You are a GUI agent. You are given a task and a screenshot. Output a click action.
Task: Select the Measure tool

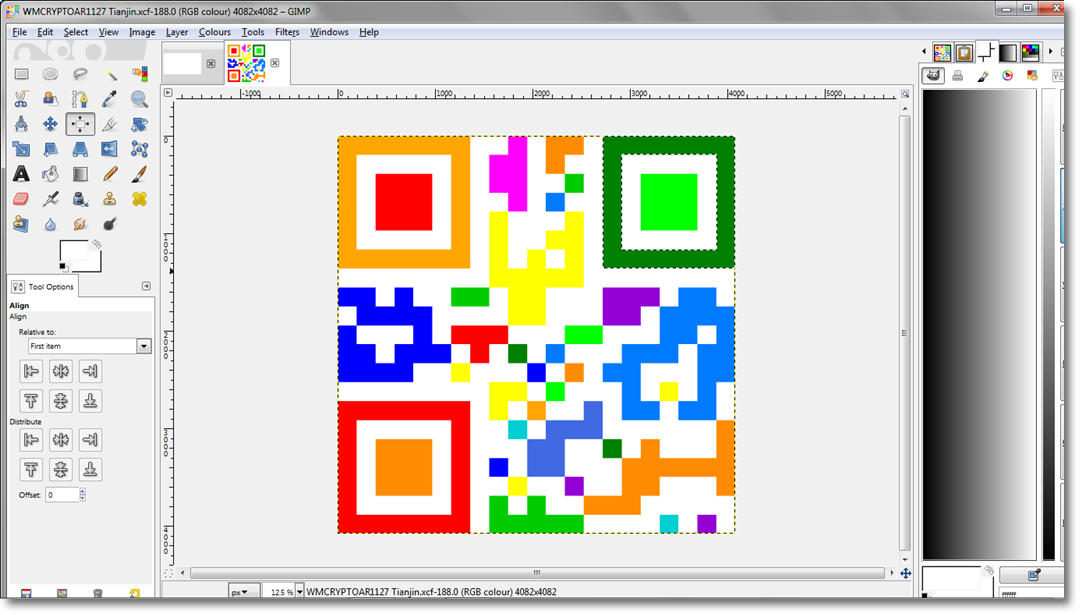tap(21, 124)
